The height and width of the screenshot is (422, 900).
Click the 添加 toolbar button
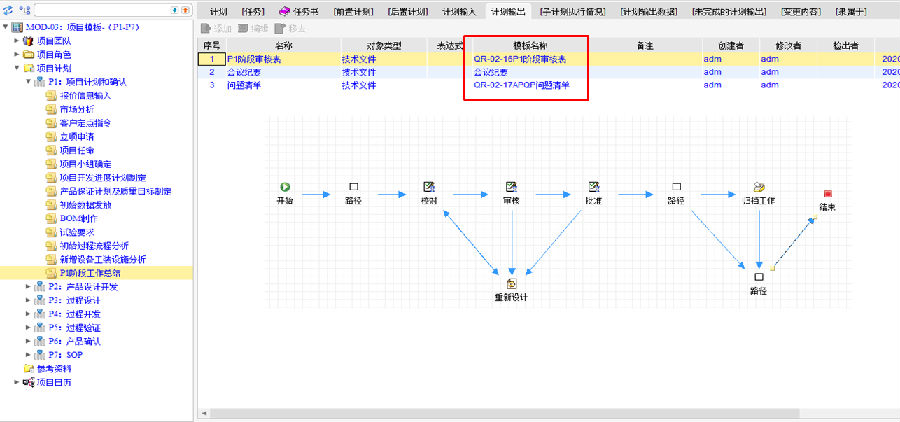click(x=216, y=28)
